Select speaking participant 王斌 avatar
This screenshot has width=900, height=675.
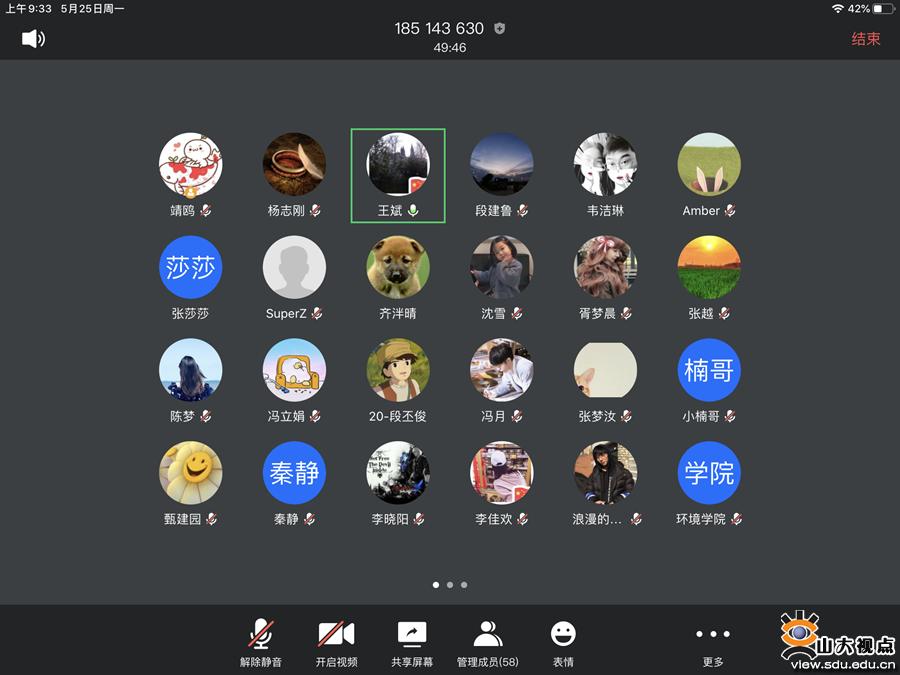398,164
